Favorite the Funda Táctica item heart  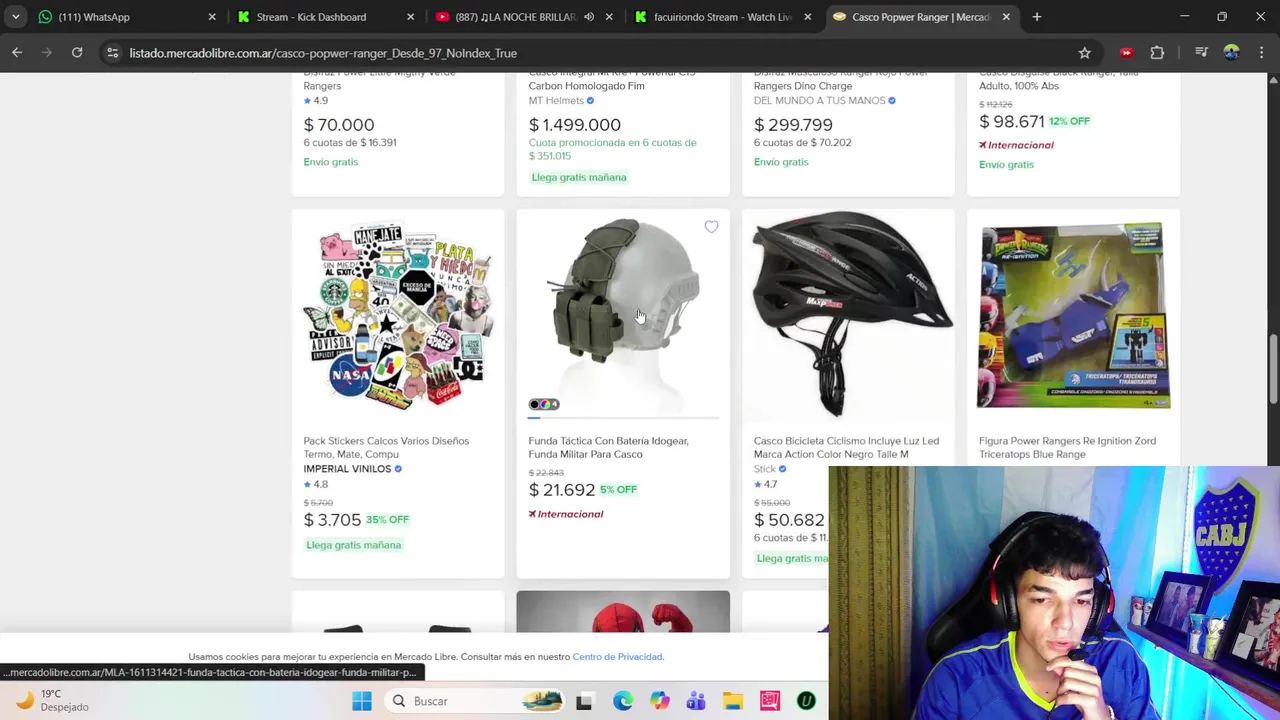tap(711, 227)
